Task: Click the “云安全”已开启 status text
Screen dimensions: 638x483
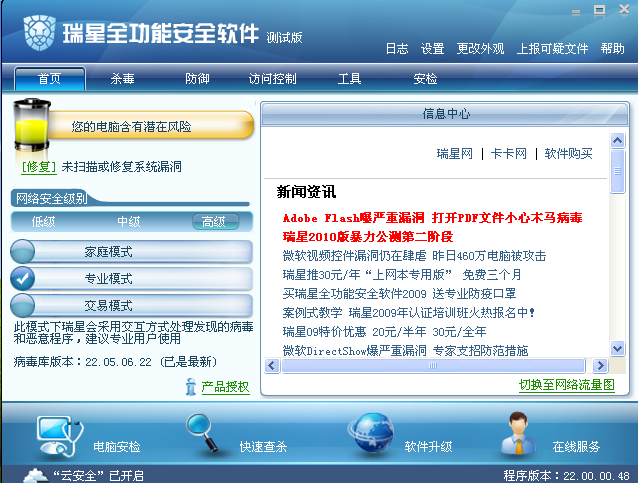Action: pos(98,476)
